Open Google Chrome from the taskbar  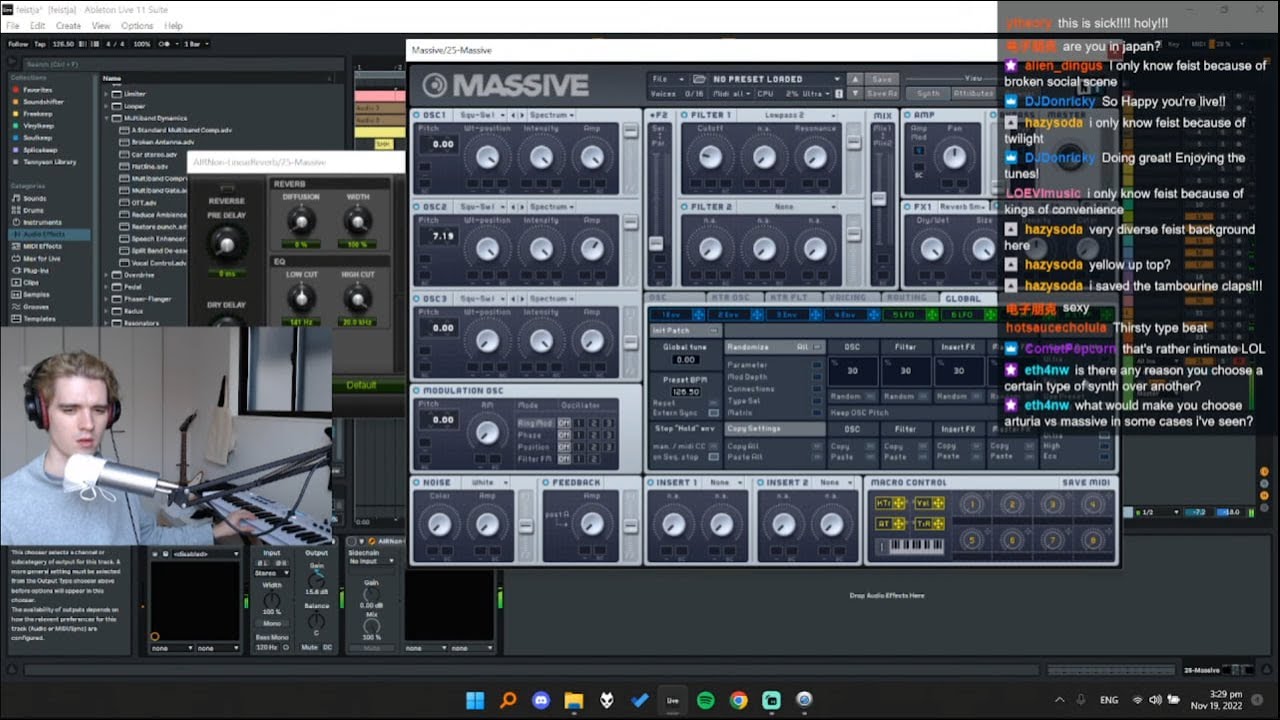tap(738, 700)
